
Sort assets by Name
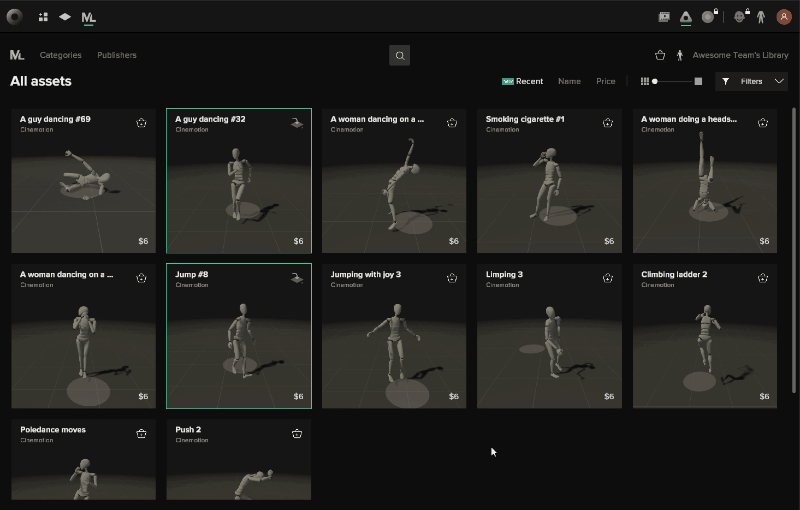(x=569, y=81)
